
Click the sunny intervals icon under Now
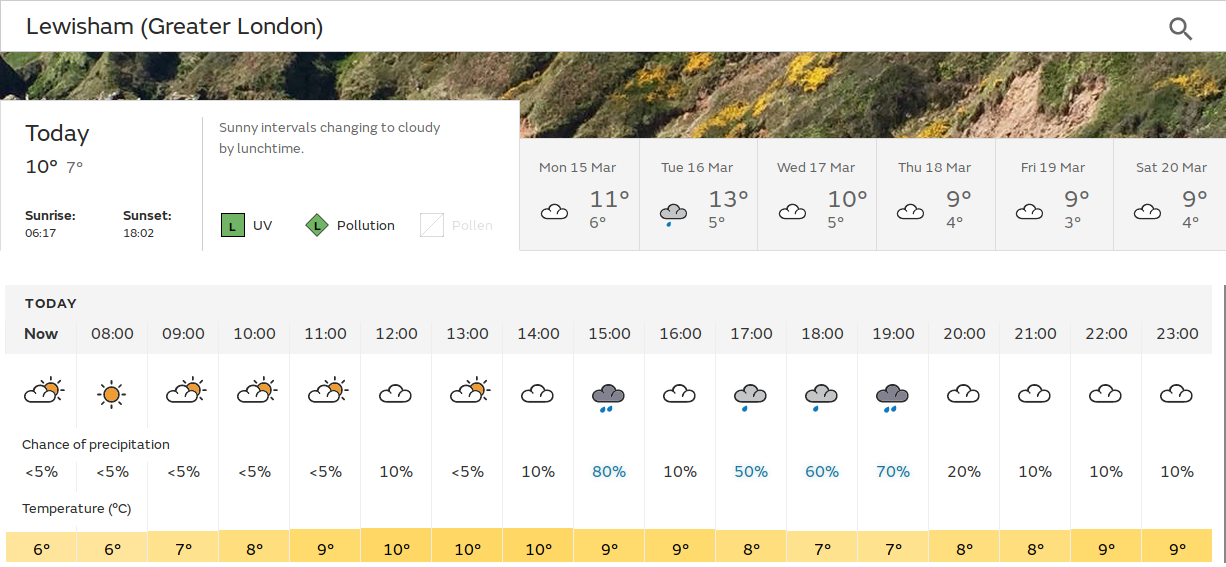43,391
